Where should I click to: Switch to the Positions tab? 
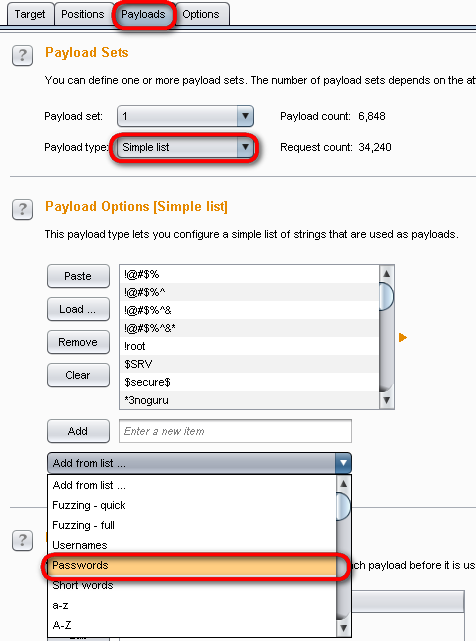83,14
